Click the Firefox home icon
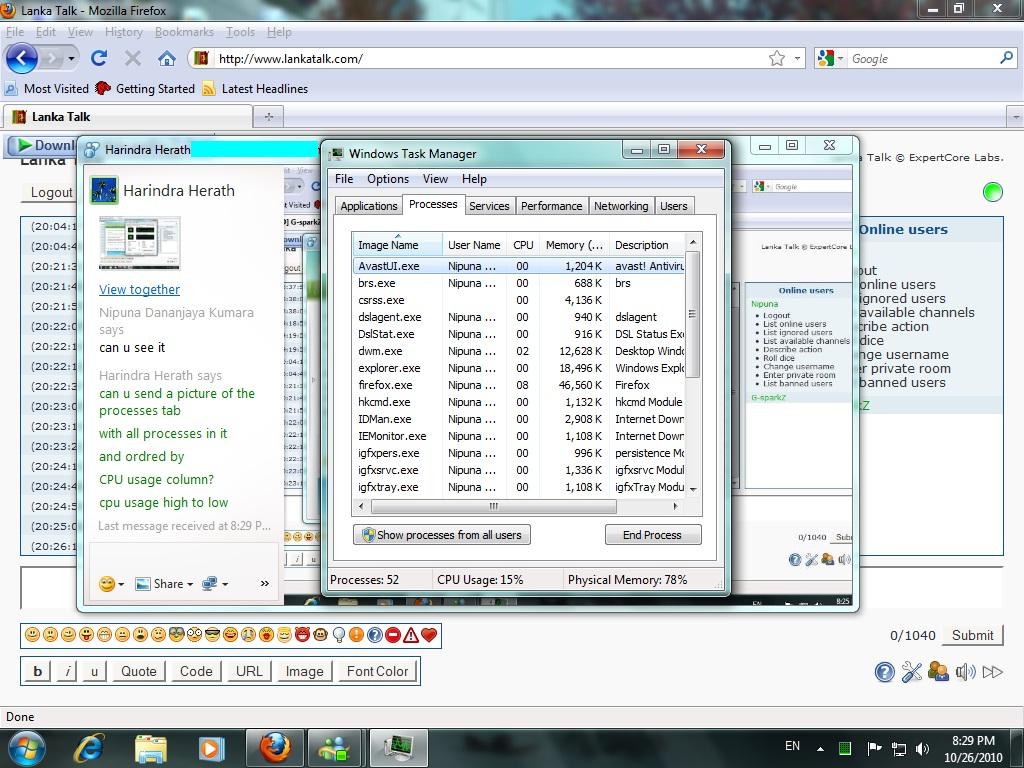The image size is (1024, 768). pyautogui.click(x=167, y=58)
